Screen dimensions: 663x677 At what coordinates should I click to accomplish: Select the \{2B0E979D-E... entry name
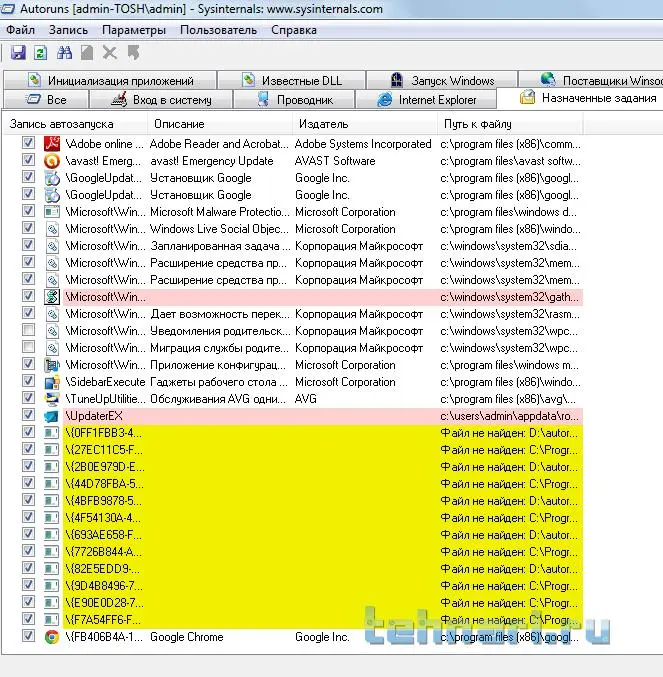tap(104, 467)
